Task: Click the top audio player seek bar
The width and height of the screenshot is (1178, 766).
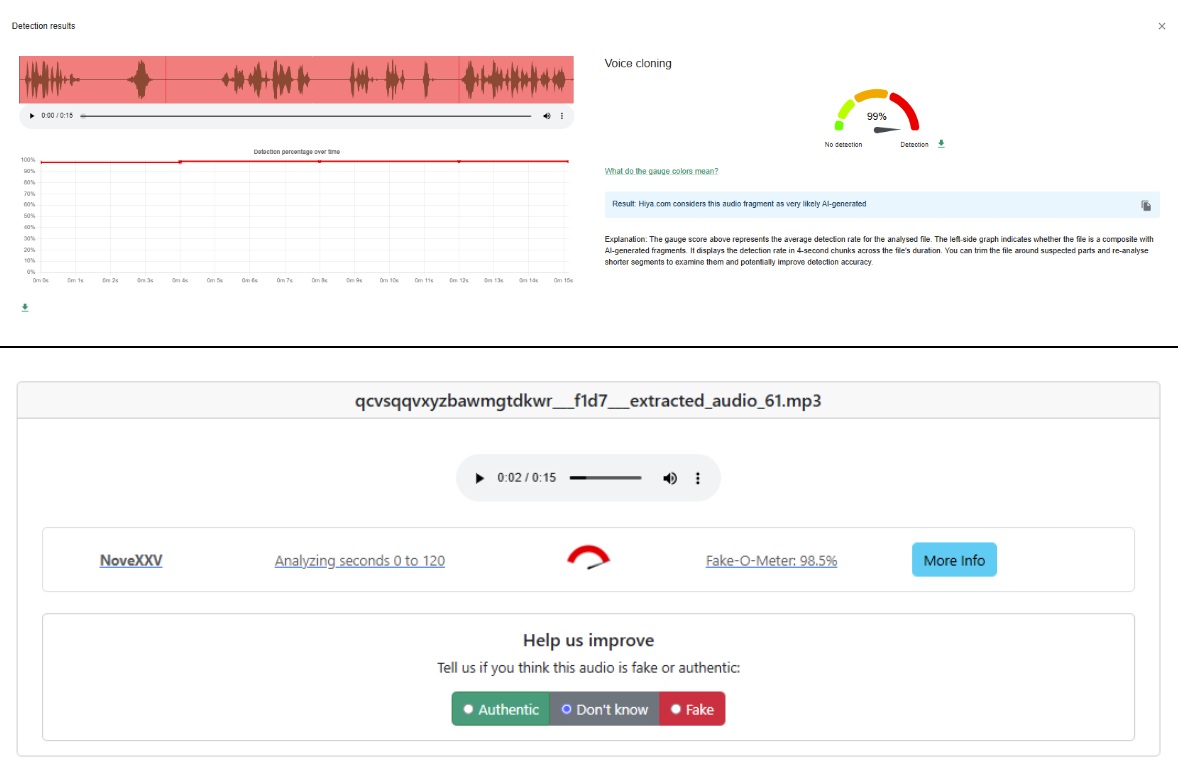Action: point(306,116)
